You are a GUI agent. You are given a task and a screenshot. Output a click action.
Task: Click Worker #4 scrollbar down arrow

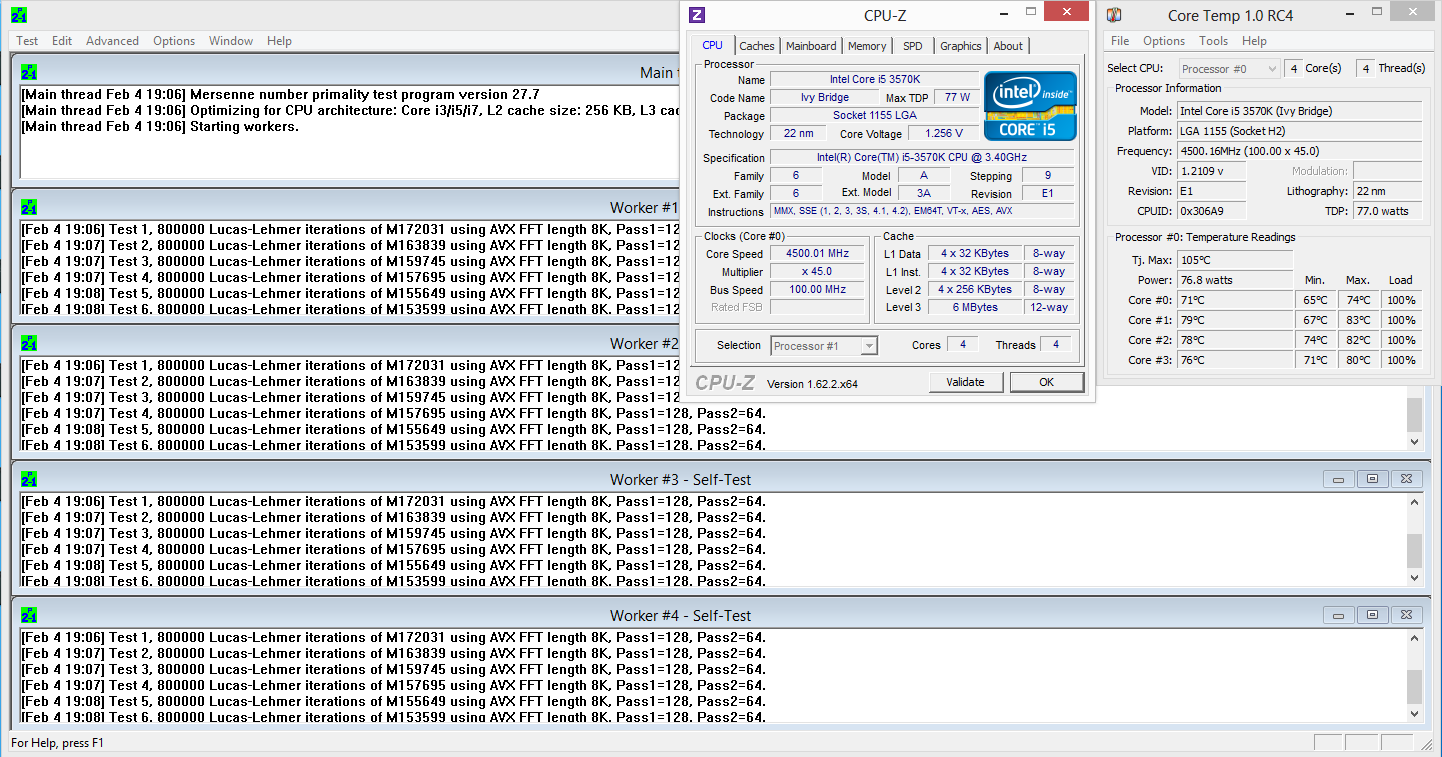click(x=1413, y=713)
